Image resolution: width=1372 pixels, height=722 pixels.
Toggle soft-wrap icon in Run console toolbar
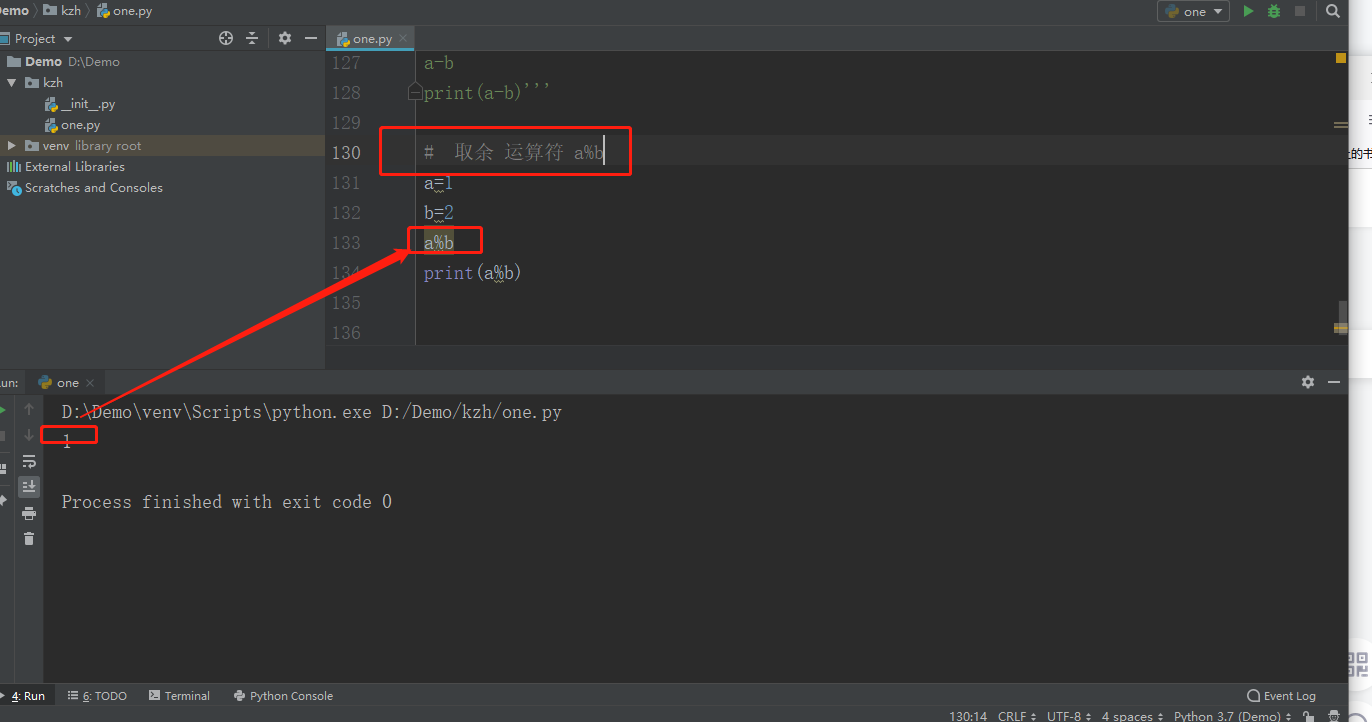29,461
